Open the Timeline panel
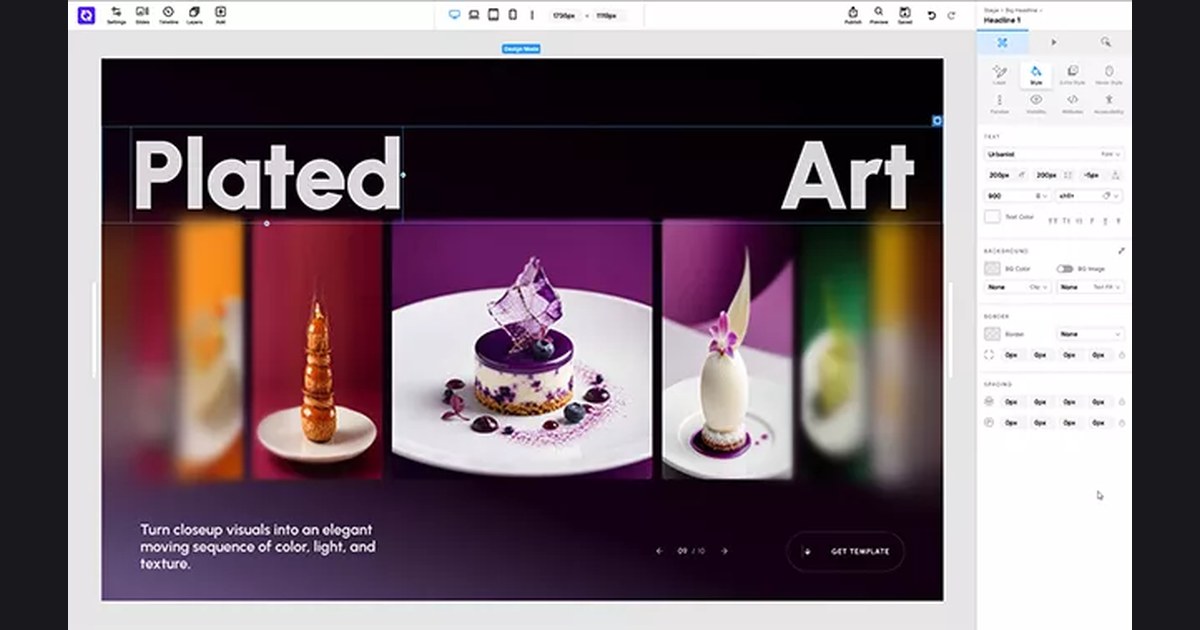This screenshot has height=630, width=1200. pyautogui.click(x=168, y=15)
